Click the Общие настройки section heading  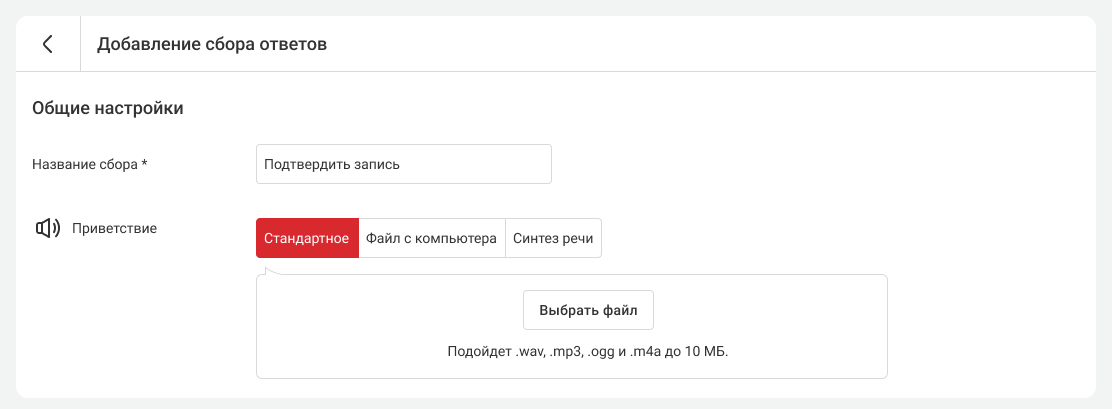(x=108, y=108)
